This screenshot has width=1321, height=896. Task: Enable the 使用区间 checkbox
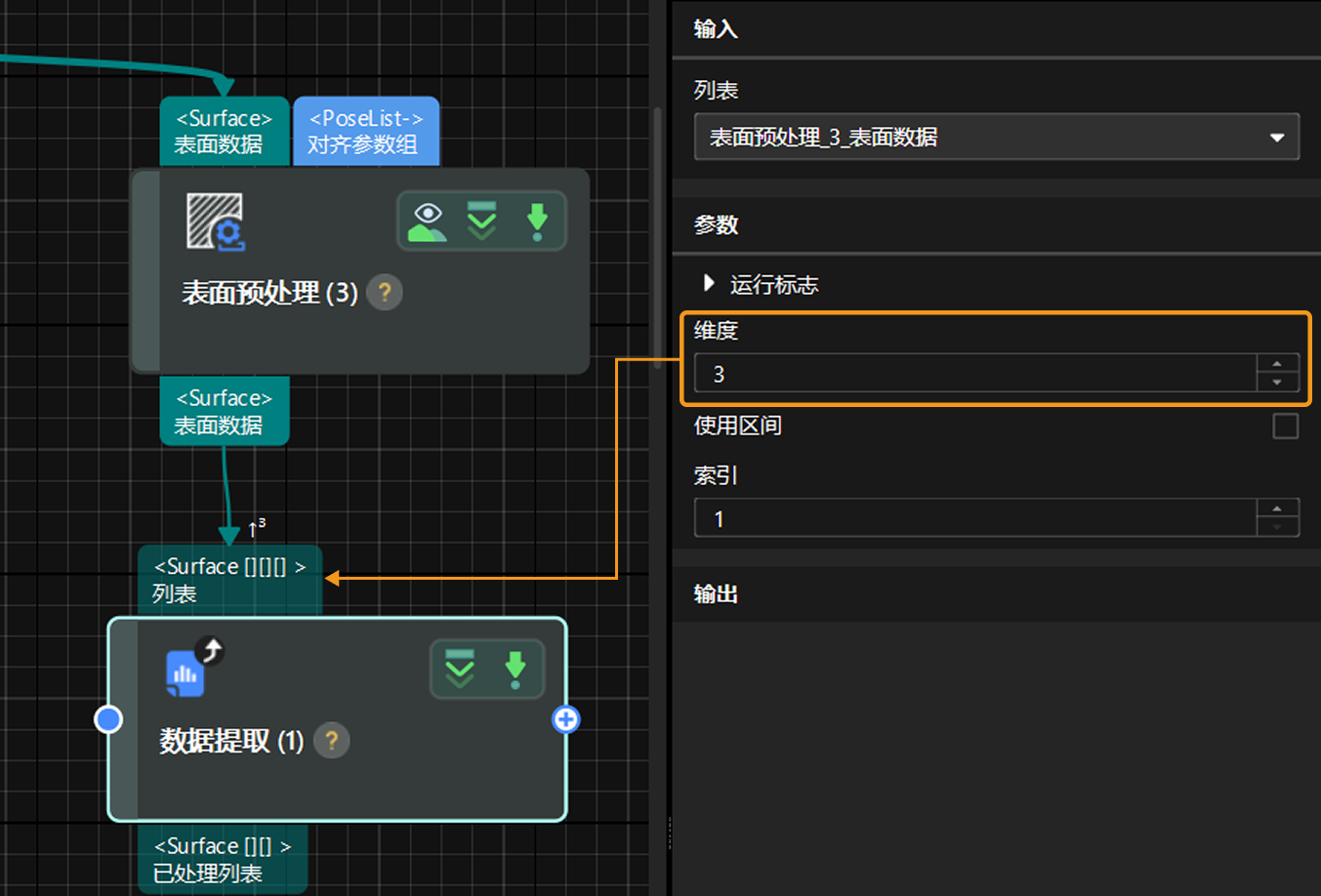coord(1285,427)
